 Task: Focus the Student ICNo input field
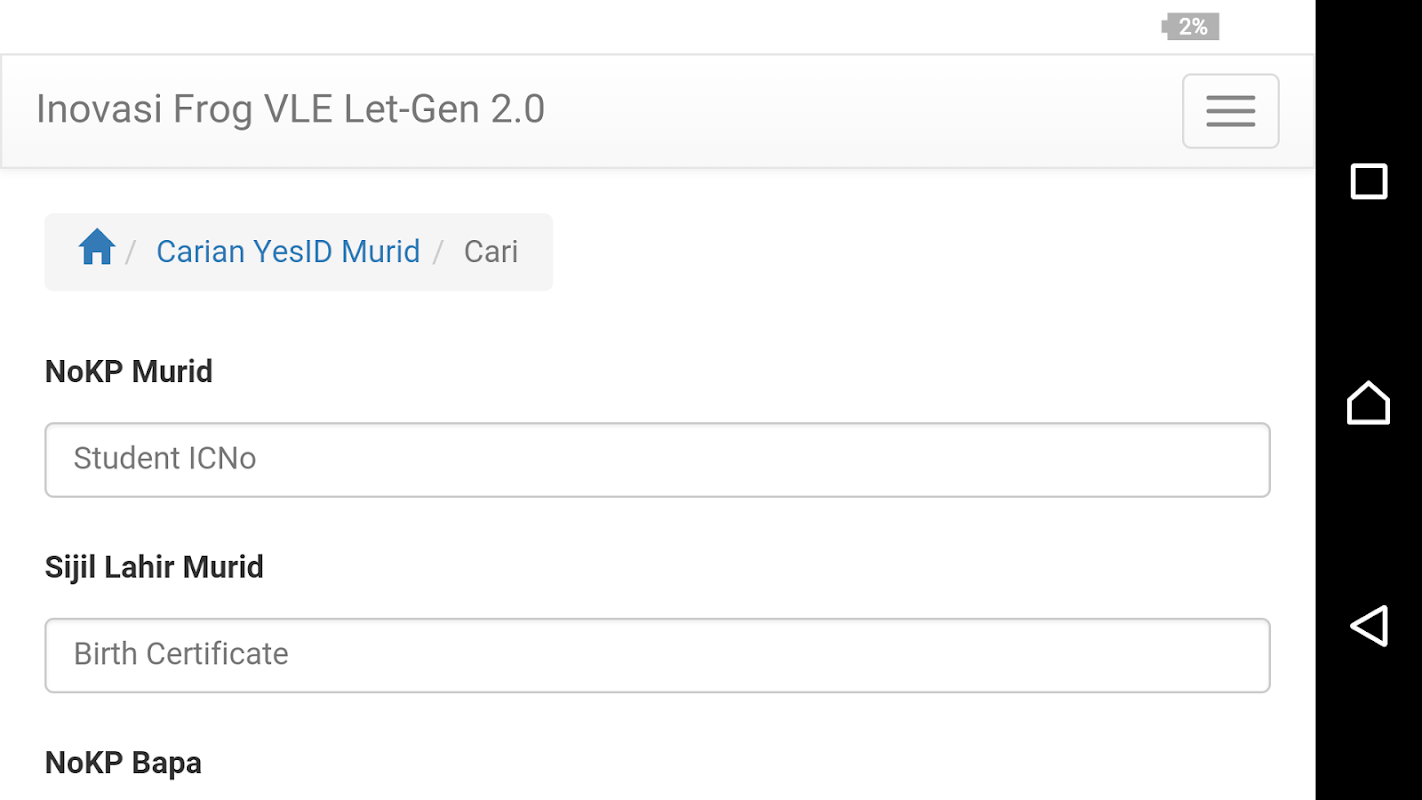tap(657, 460)
